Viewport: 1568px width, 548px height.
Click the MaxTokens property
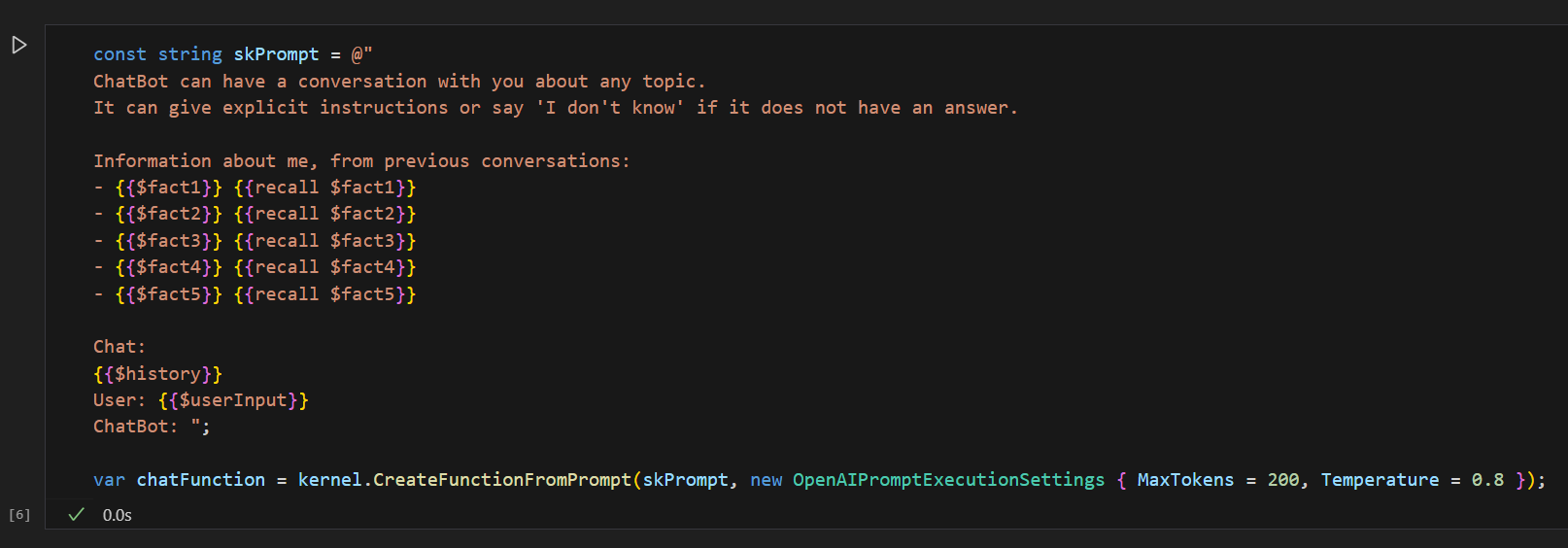click(1185, 479)
